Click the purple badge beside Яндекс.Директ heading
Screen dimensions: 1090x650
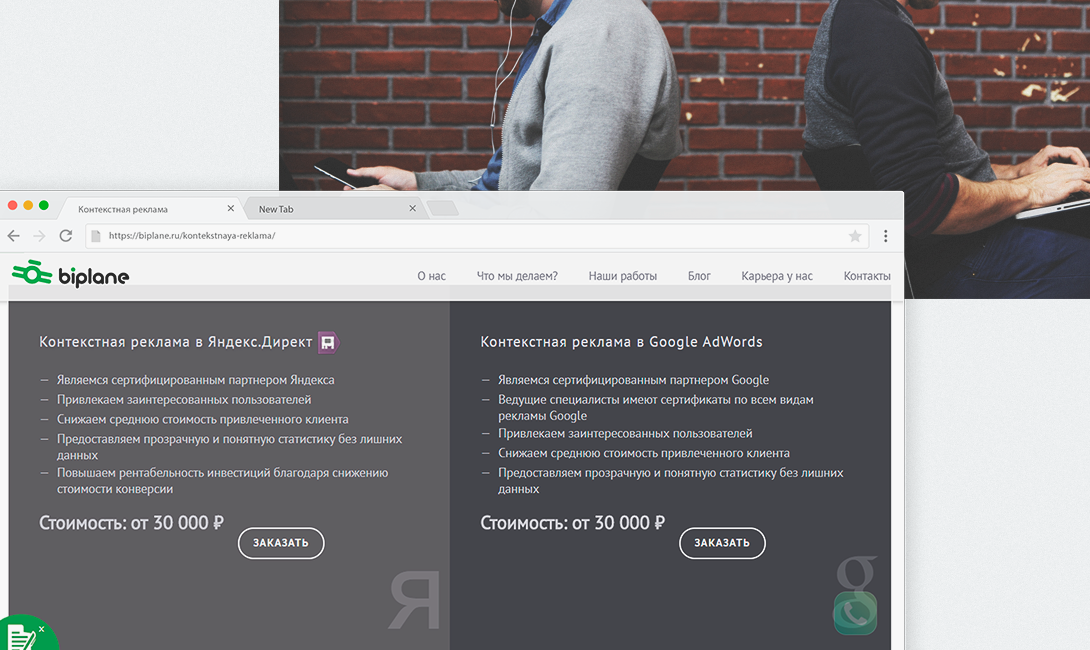(x=328, y=342)
